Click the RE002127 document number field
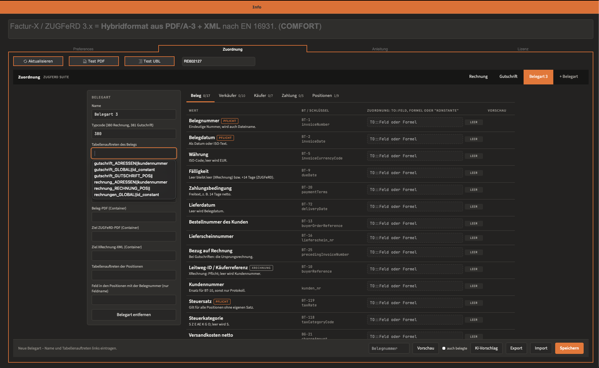Image resolution: width=599 pixels, height=368 pixels. [219, 61]
